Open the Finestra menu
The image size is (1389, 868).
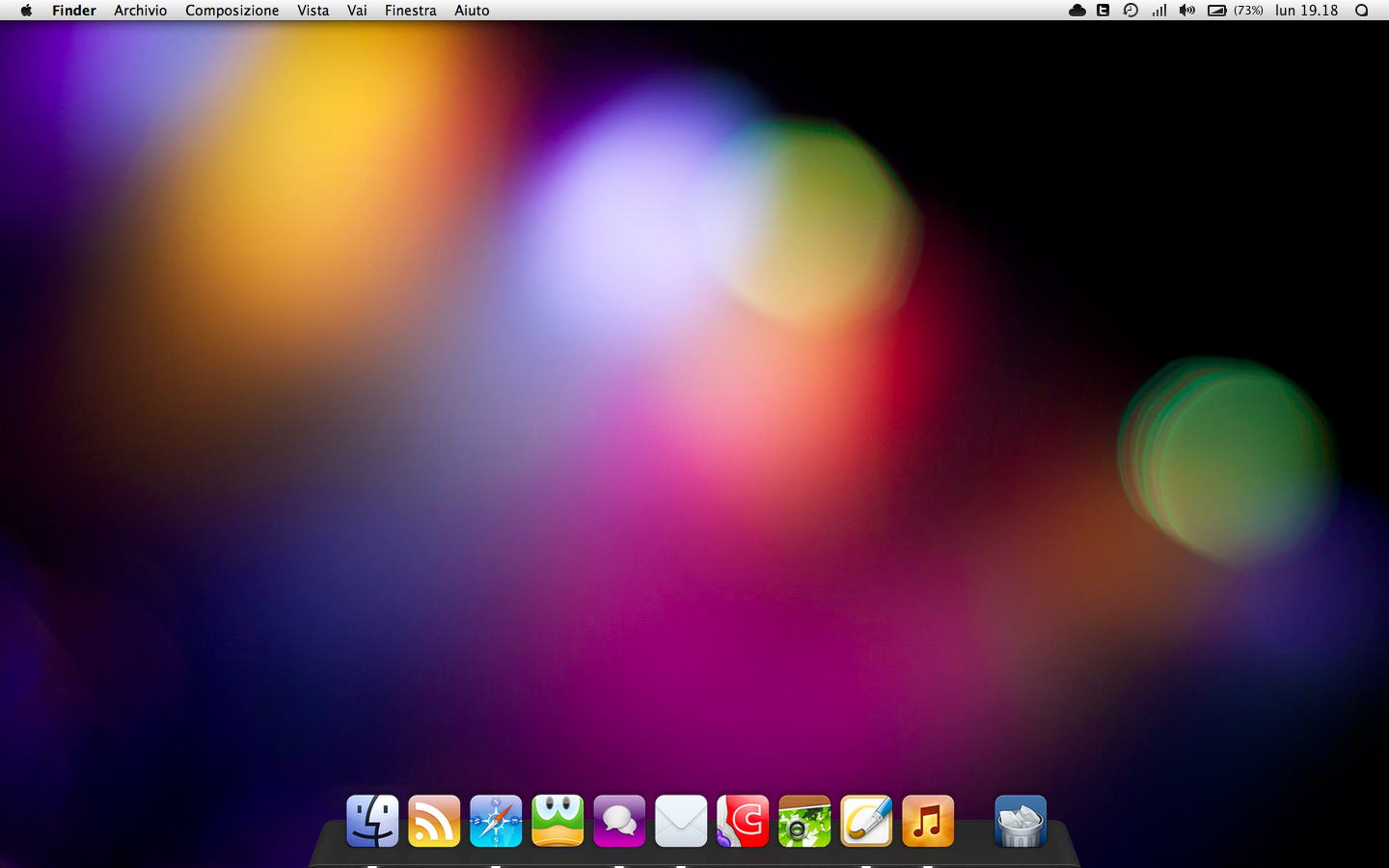coord(411,11)
